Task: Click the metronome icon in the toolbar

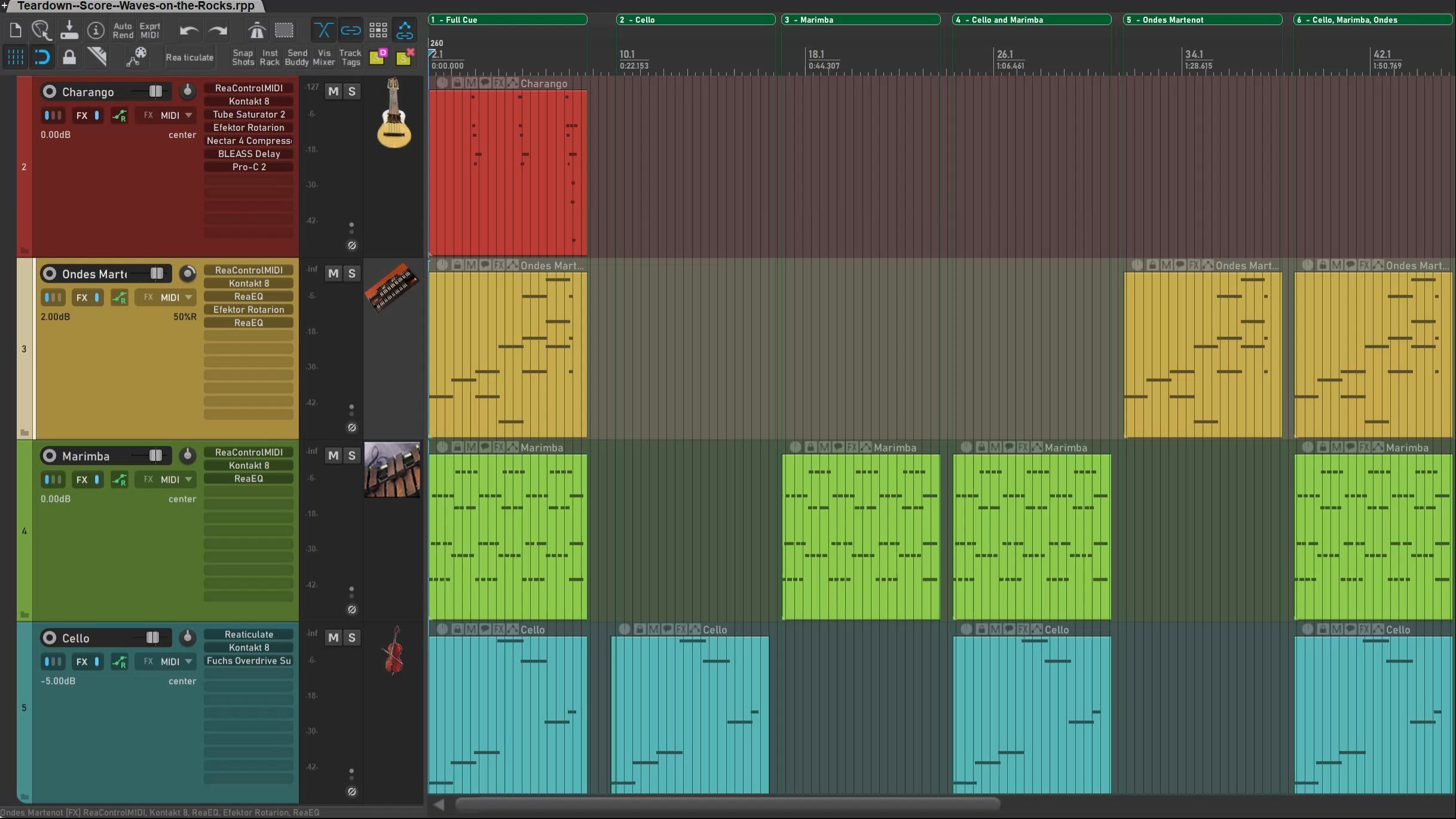Action: 256,30
